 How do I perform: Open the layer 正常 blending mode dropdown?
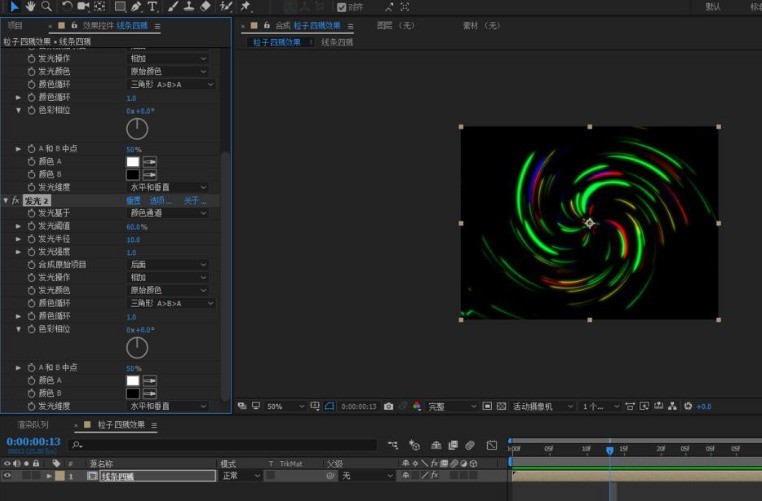click(241, 476)
